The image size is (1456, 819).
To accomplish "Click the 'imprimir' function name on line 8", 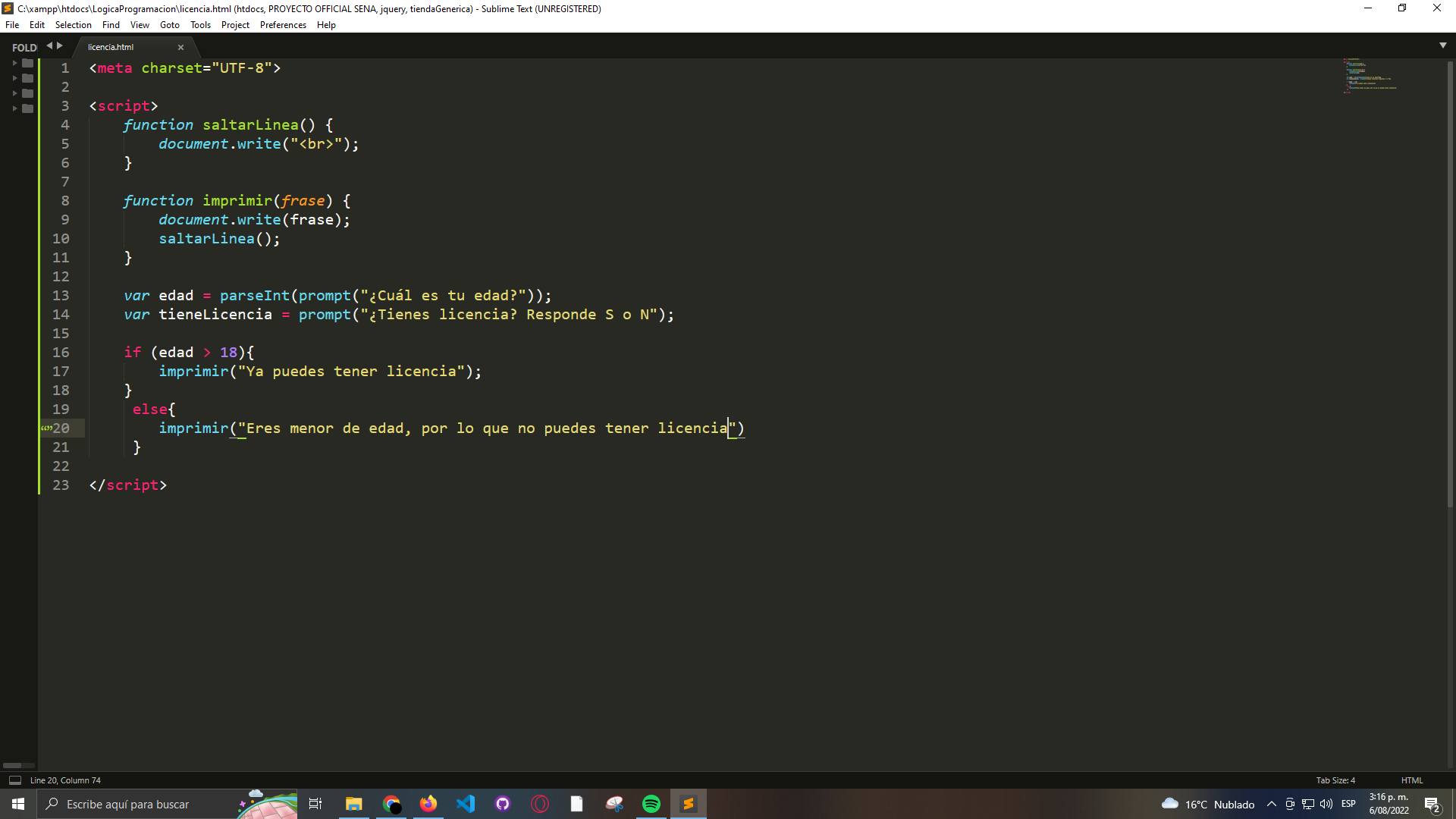I will [x=237, y=201].
